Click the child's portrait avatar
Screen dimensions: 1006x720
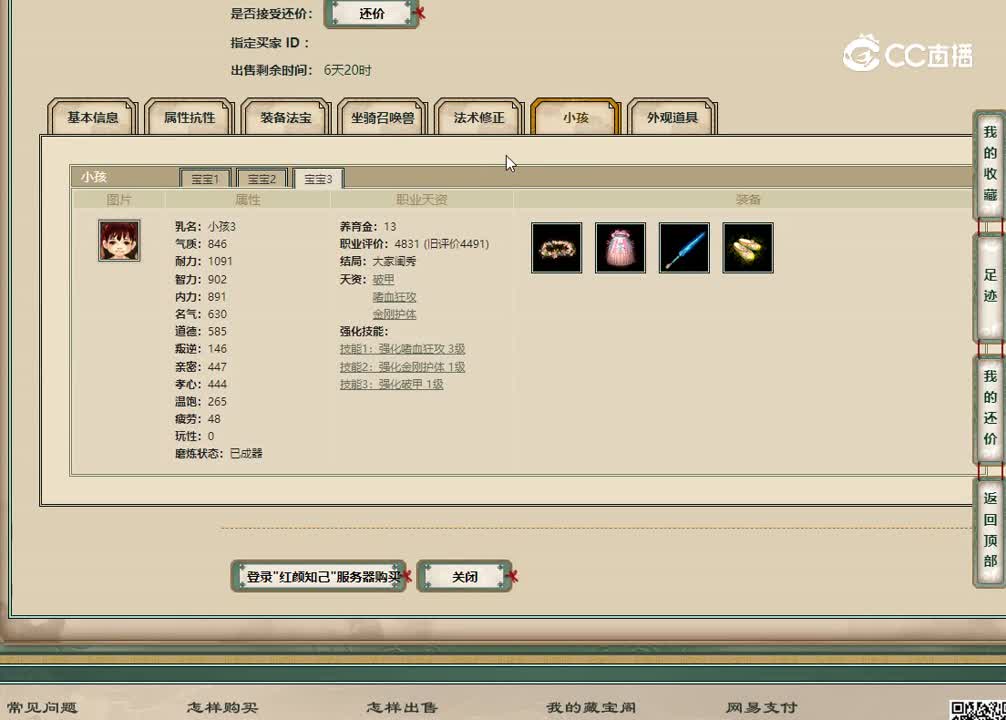[x=118, y=240]
